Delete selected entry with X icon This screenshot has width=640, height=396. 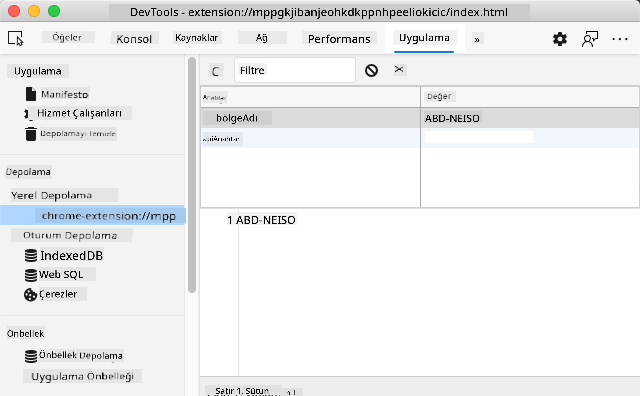[x=399, y=69]
